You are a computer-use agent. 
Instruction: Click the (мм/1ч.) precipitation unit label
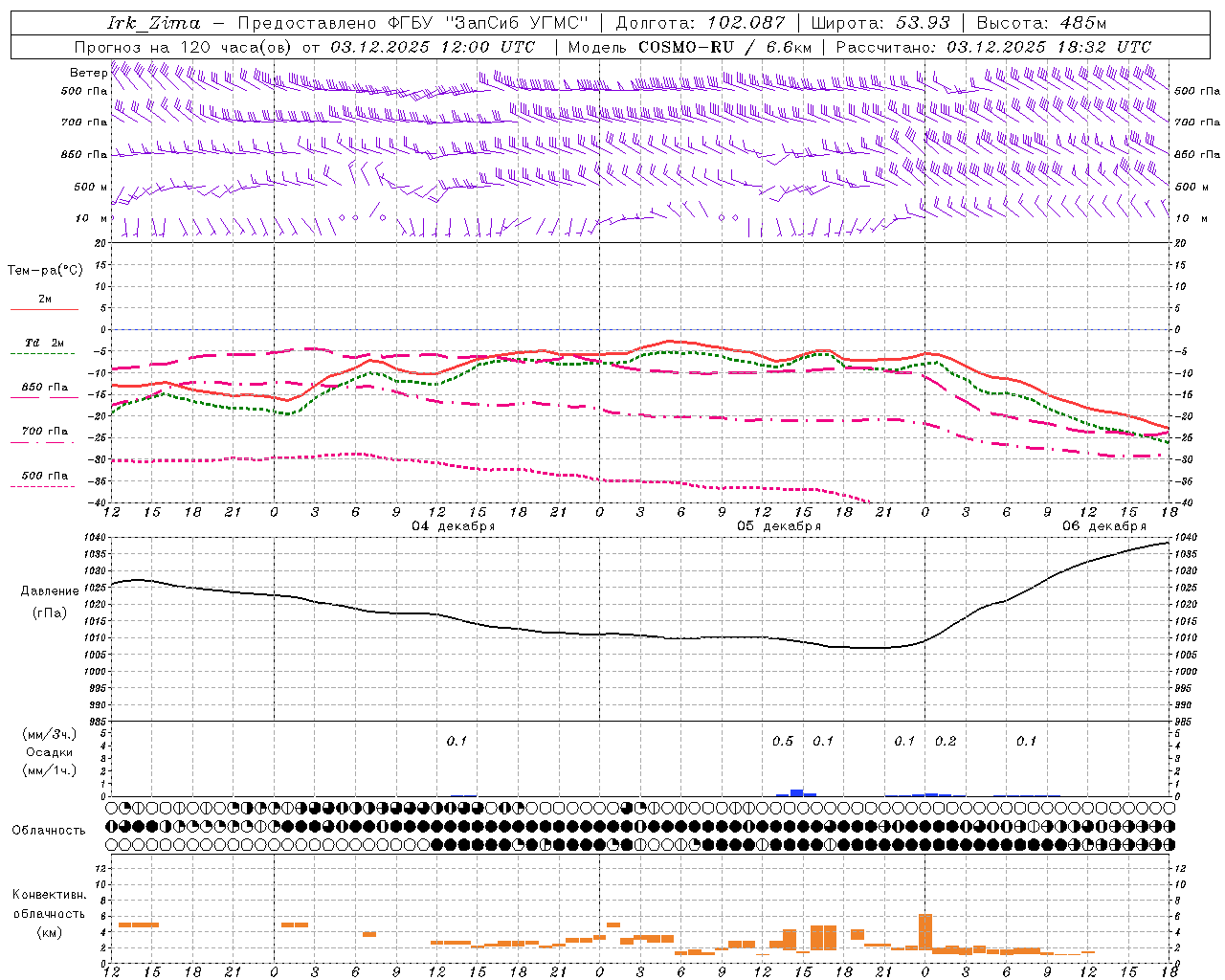click(x=50, y=770)
